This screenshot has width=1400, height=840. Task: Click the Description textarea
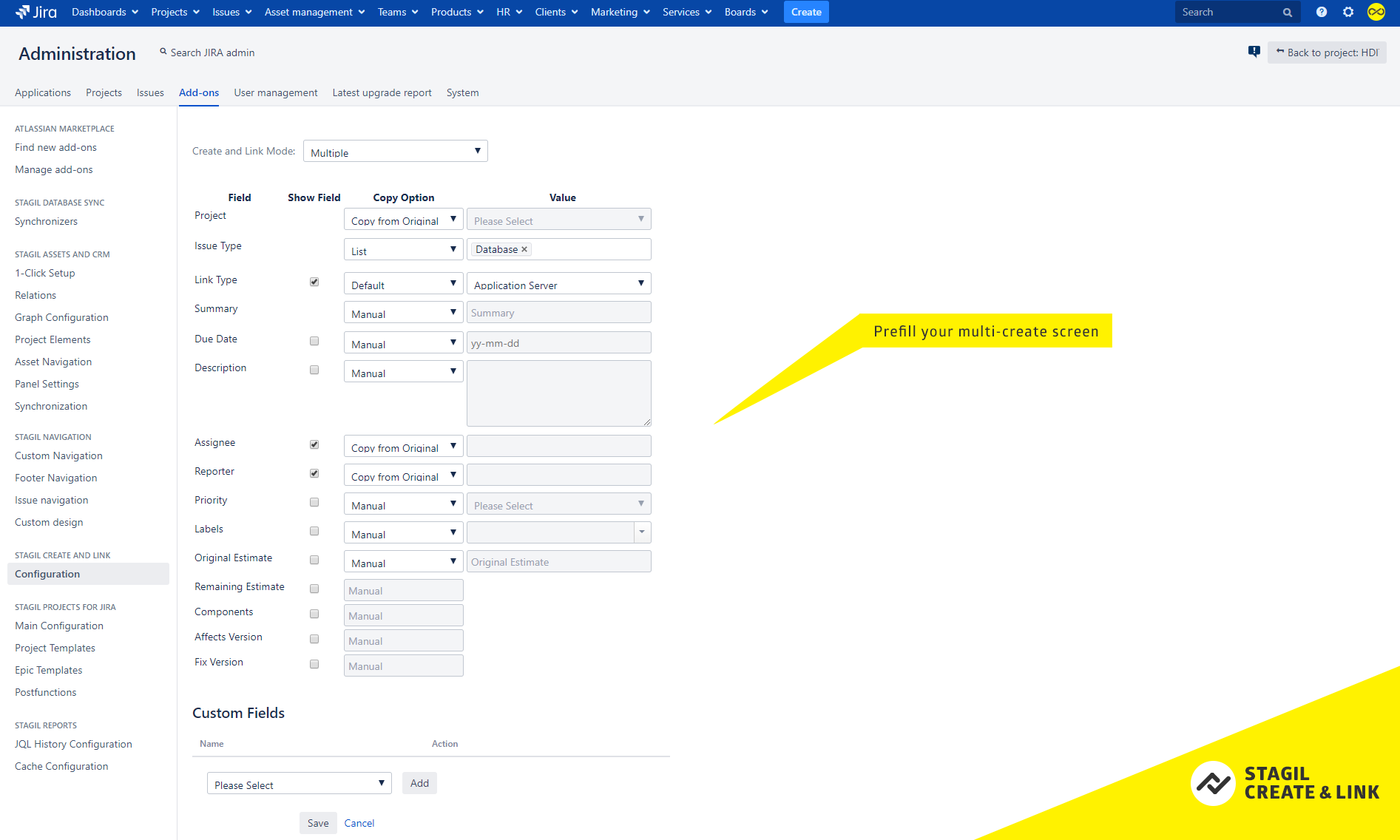(559, 393)
